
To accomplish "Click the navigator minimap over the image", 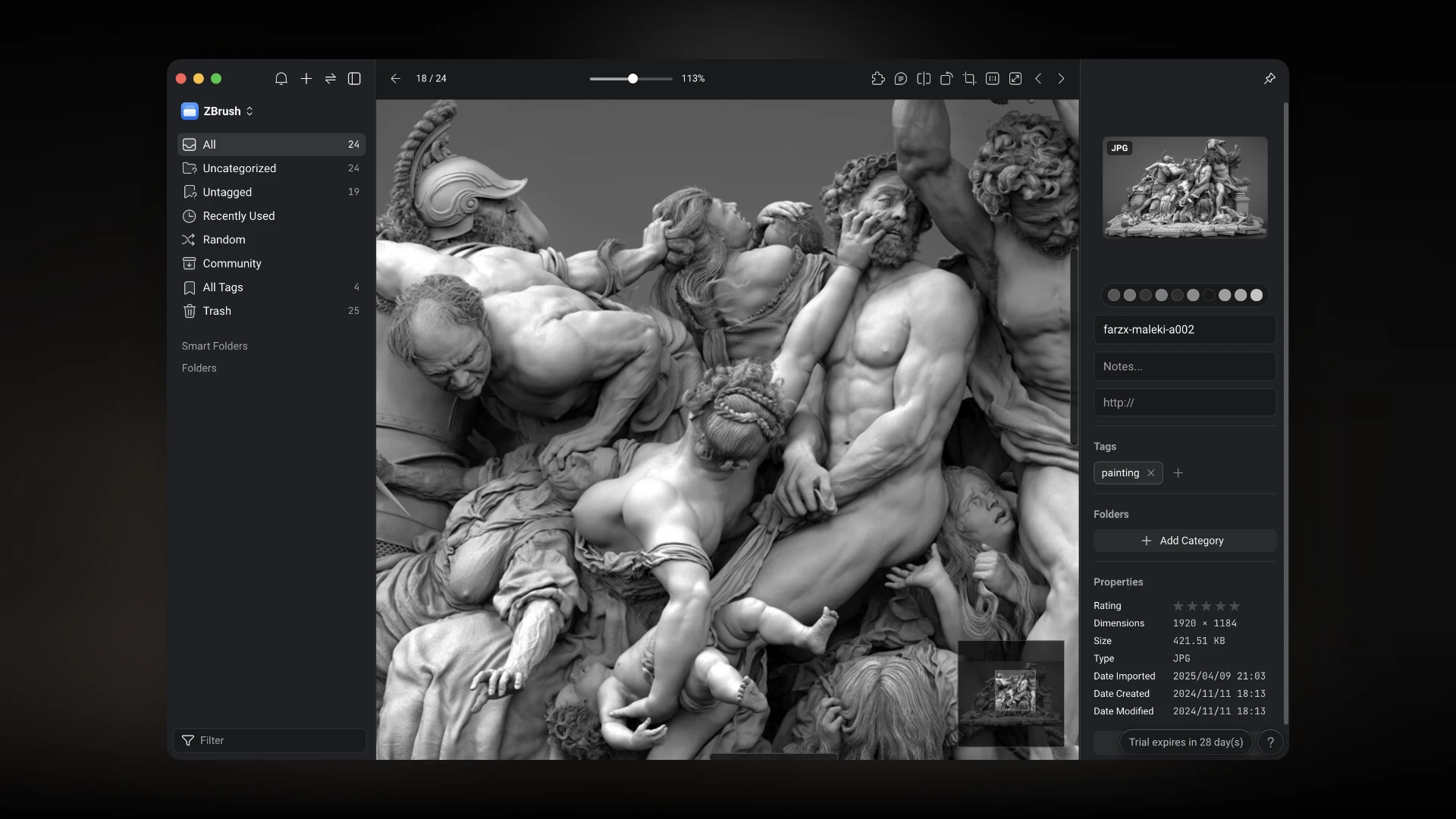I will 1011,694.
